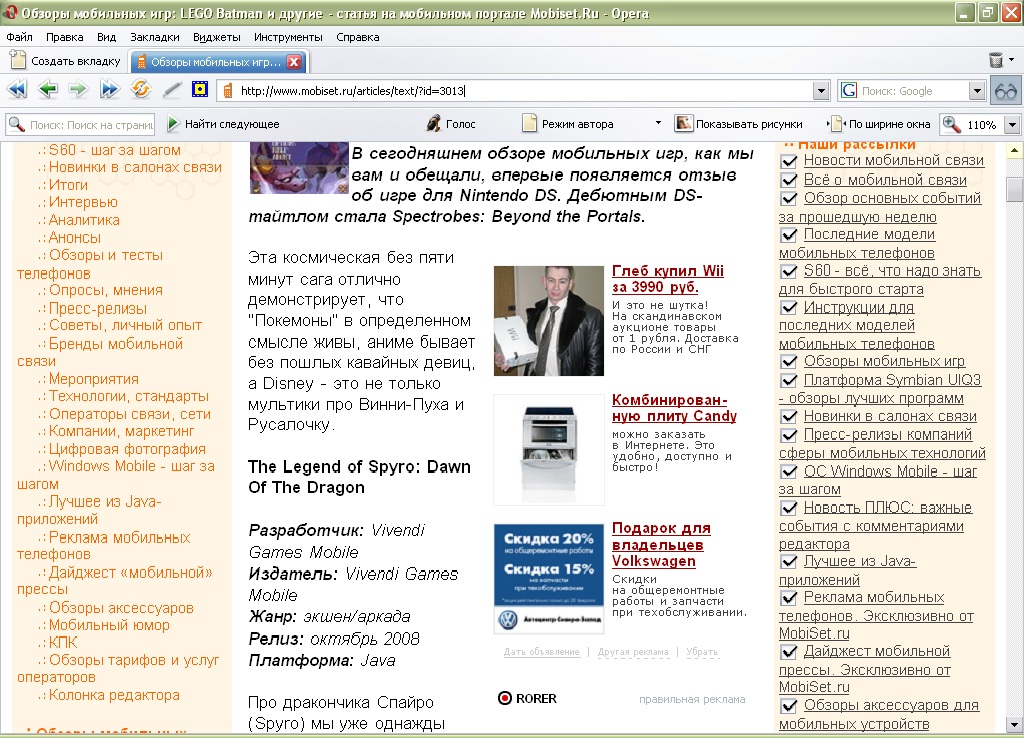Open the Колонка редактора sidebar link
The width and height of the screenshot is (1024, 738).
pyautogui.click(x=114, y=695)
